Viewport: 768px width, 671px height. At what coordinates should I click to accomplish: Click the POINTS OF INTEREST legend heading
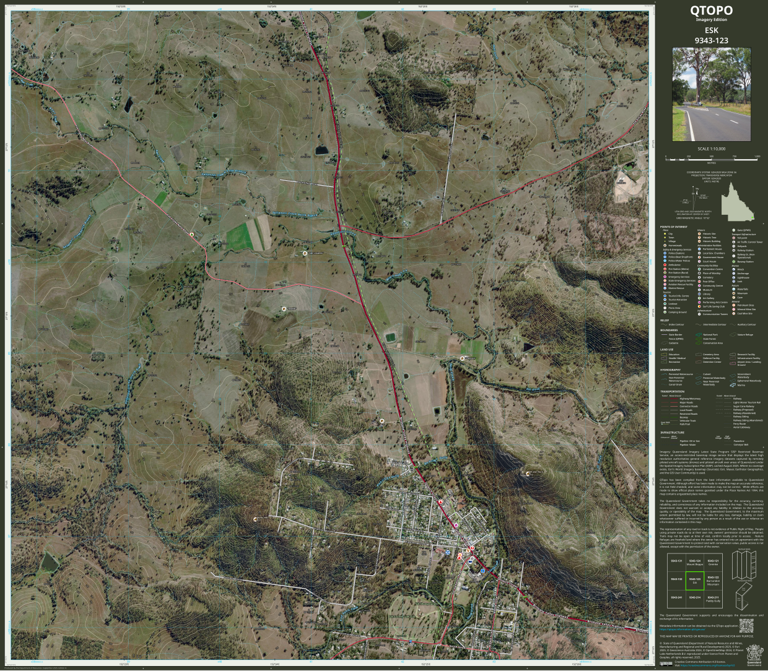point(673,227)
